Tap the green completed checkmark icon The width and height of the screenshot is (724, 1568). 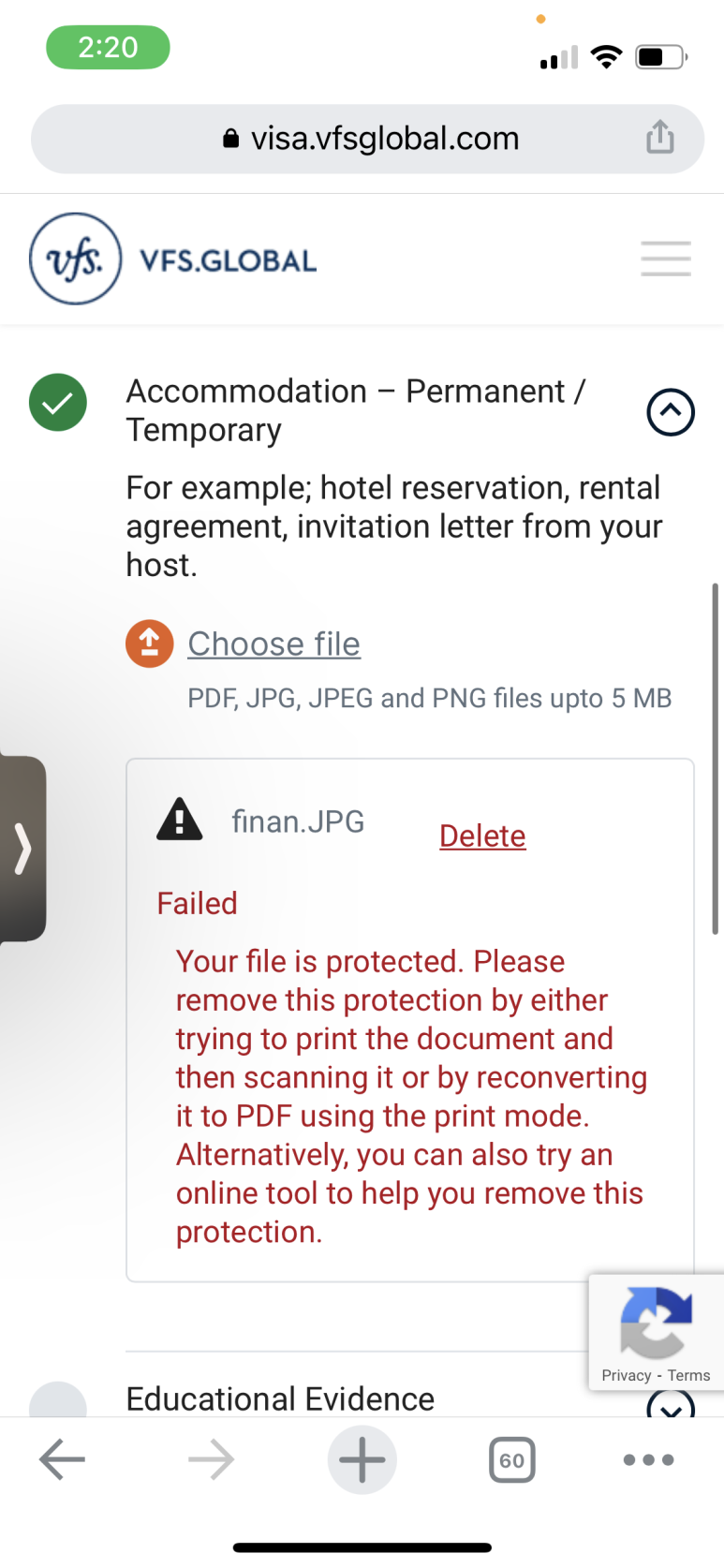pyautogui.click(x=58, y=403)
